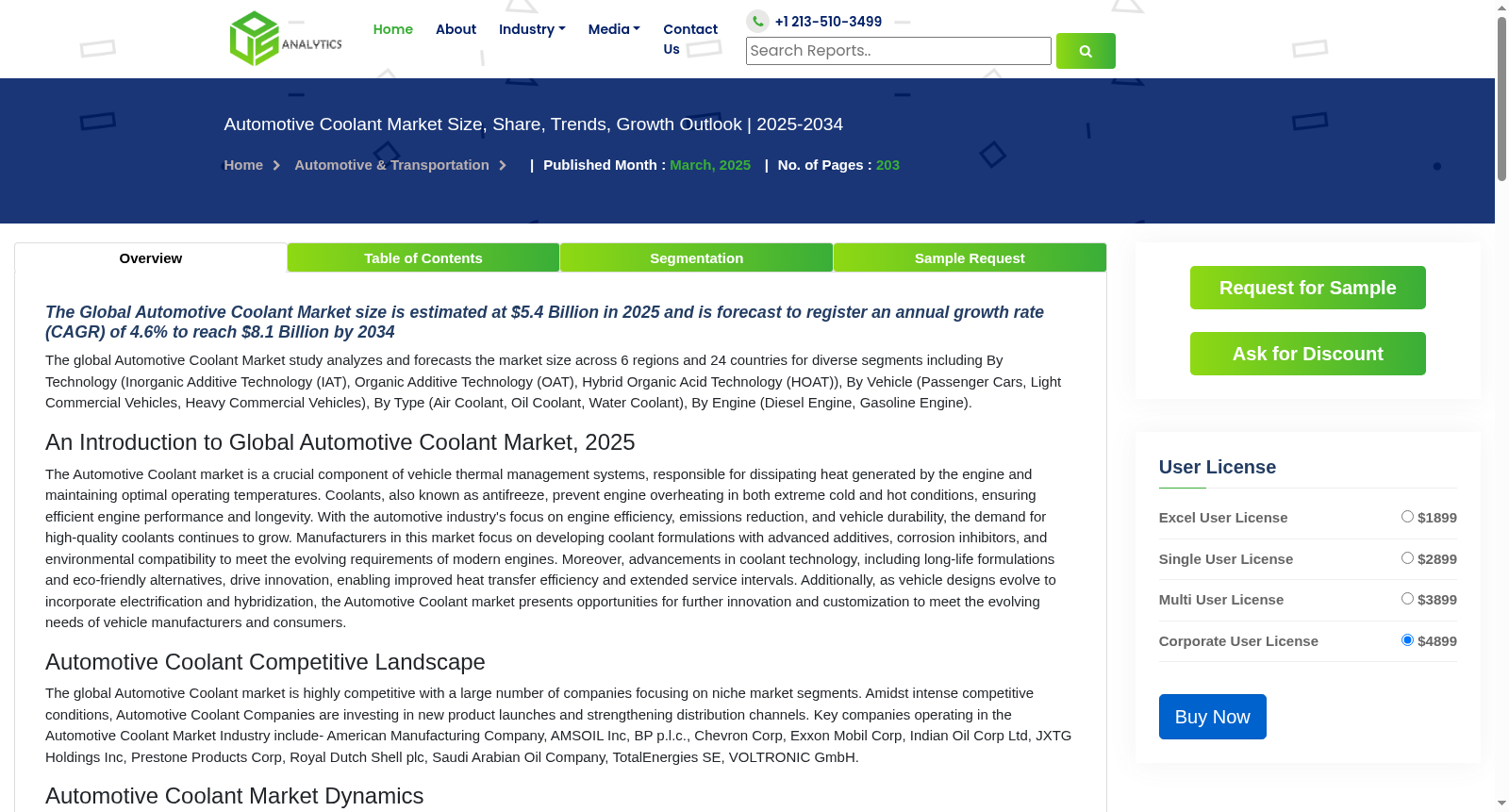Click the report title in blue banner
The width and height of the screenshot is (1509, 812).
pos(534,124)
